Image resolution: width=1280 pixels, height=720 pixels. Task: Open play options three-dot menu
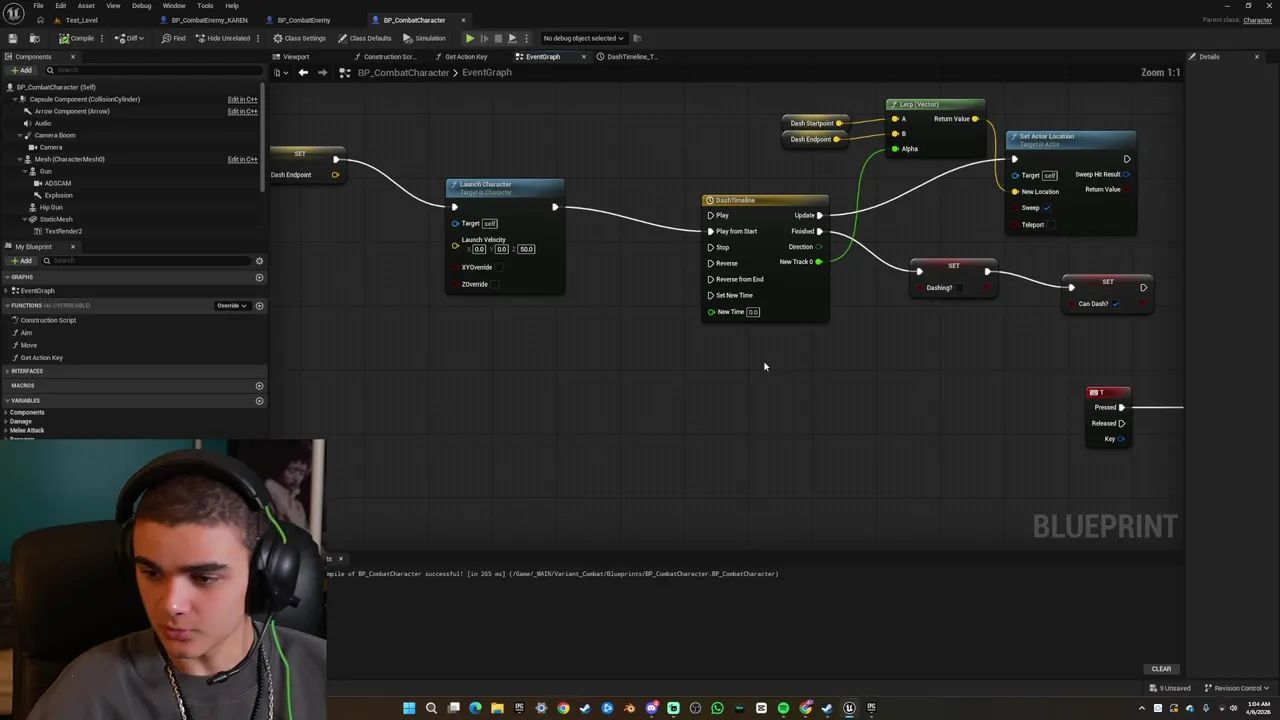click(x=527, y=38)
